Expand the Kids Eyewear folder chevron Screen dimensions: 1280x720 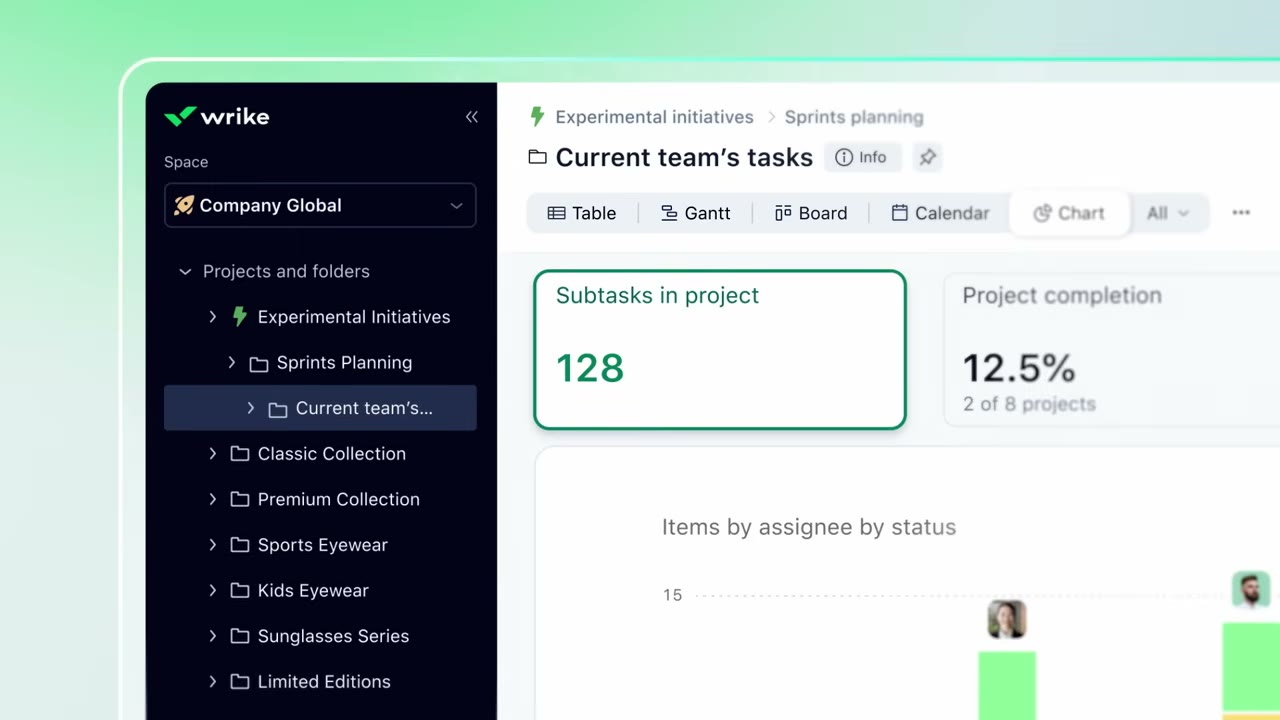click(x=212, y=590)
